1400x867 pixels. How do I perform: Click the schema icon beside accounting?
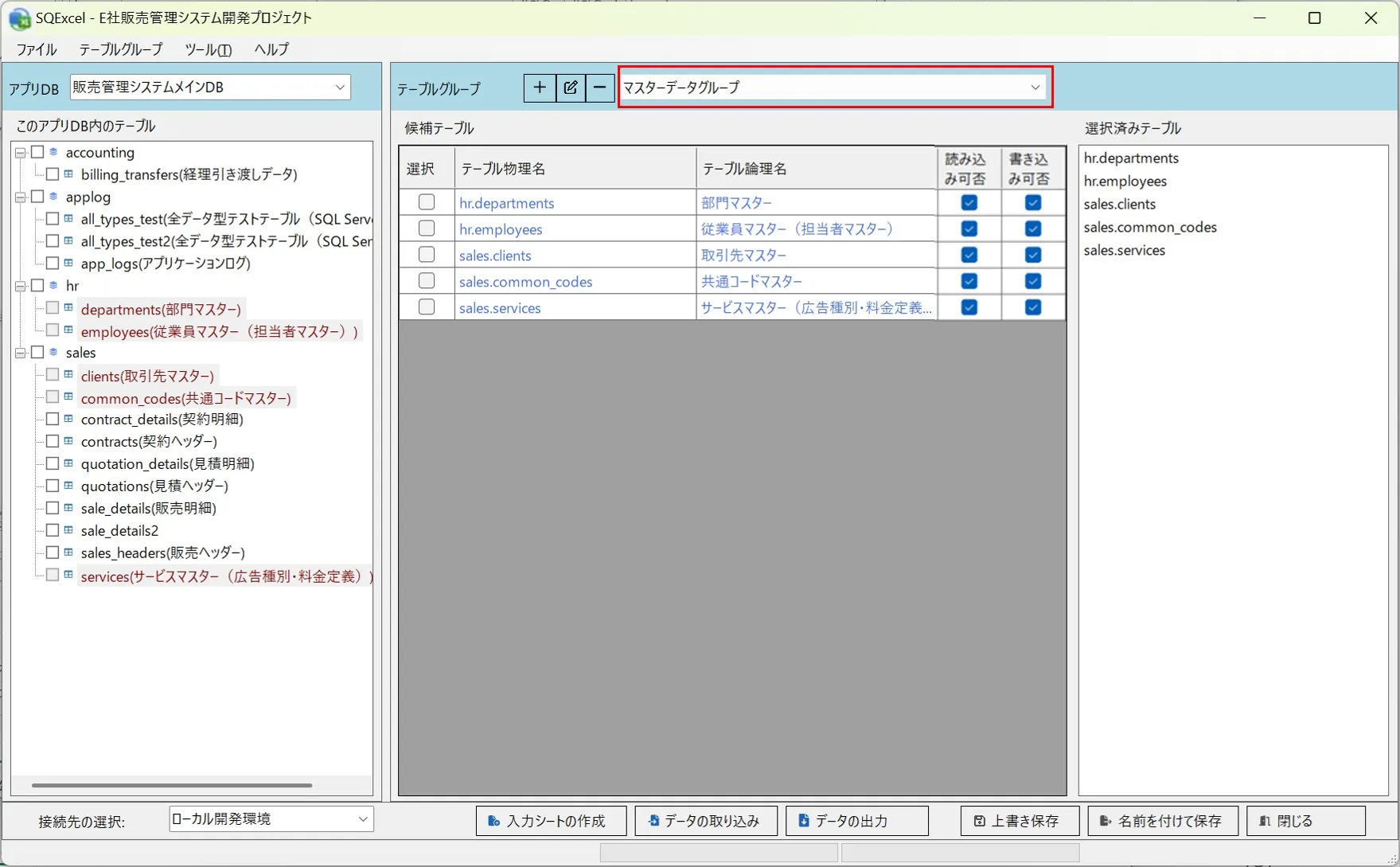54,151
